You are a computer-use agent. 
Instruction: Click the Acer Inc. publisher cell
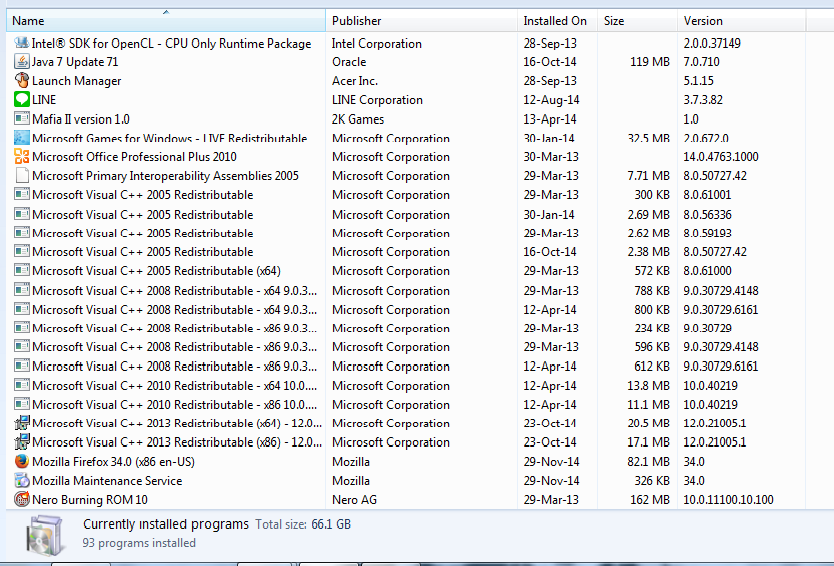tap(355, 81)
